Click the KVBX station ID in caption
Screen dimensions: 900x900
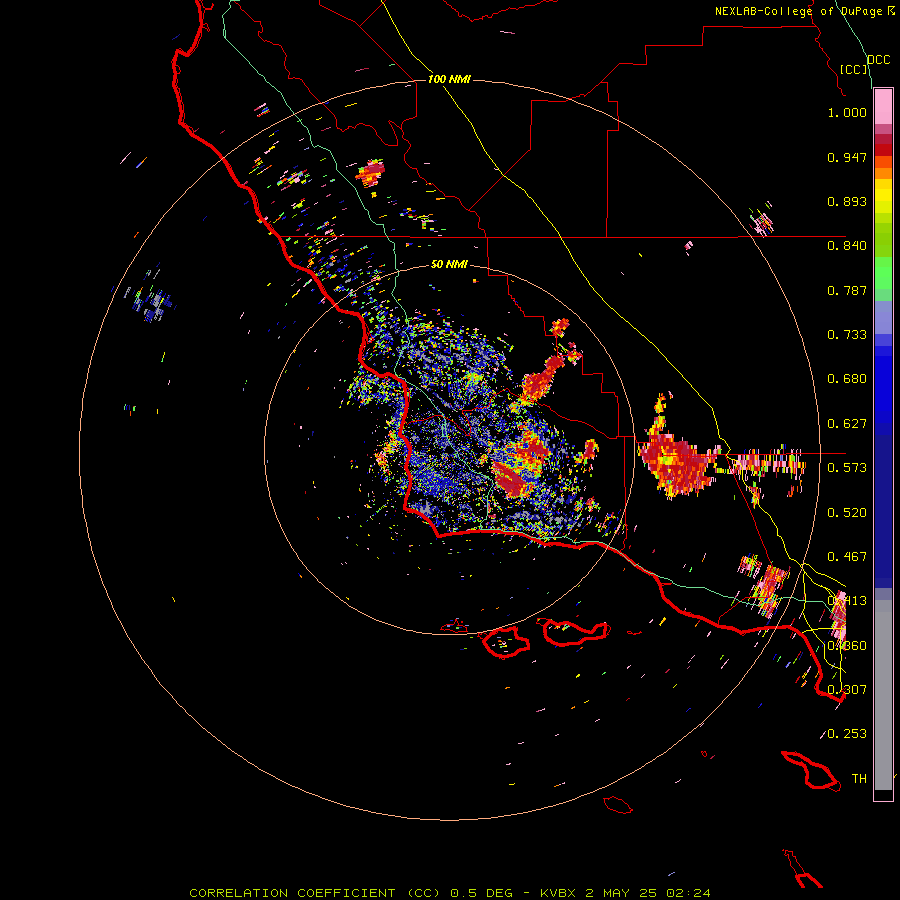click(558, 893)
